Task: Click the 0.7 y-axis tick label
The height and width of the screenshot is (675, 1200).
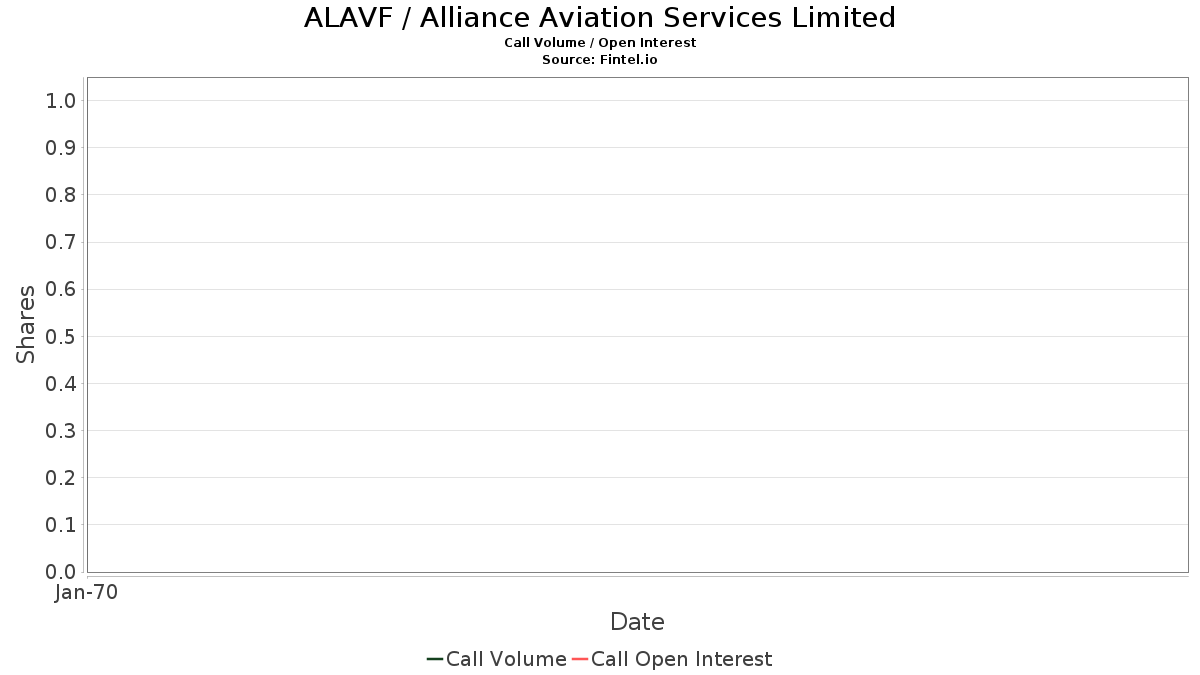Action: pyautogui.click(x=61, y=242)
